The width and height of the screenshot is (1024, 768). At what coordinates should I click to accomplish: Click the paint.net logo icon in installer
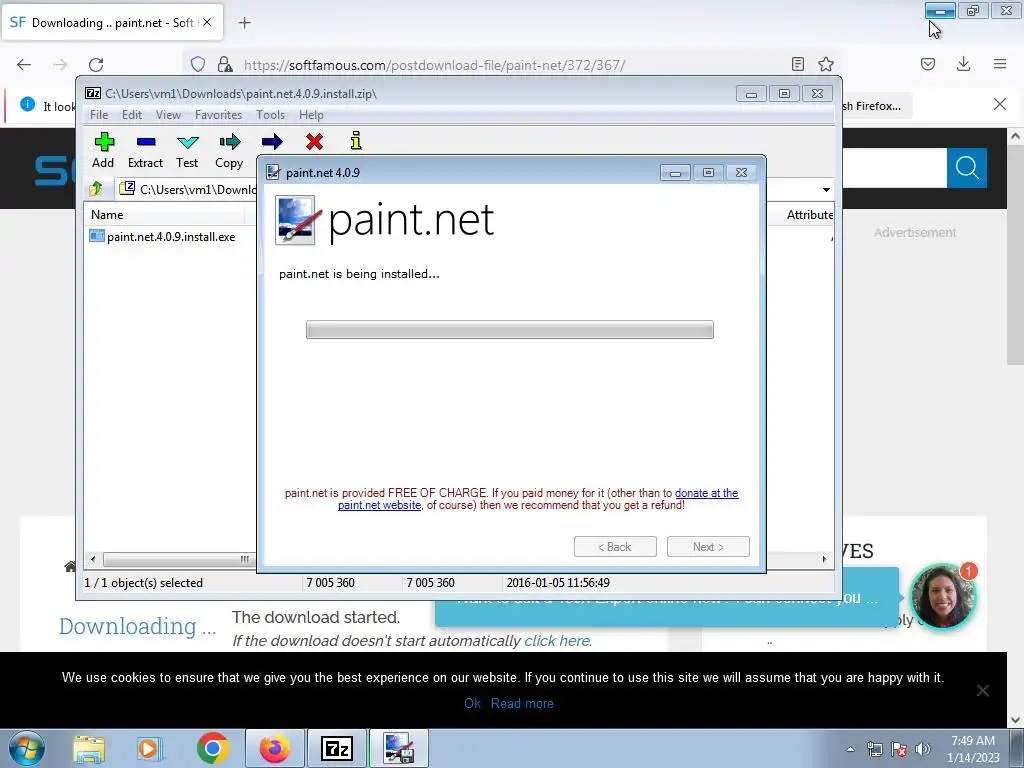[x=296, y=220]
